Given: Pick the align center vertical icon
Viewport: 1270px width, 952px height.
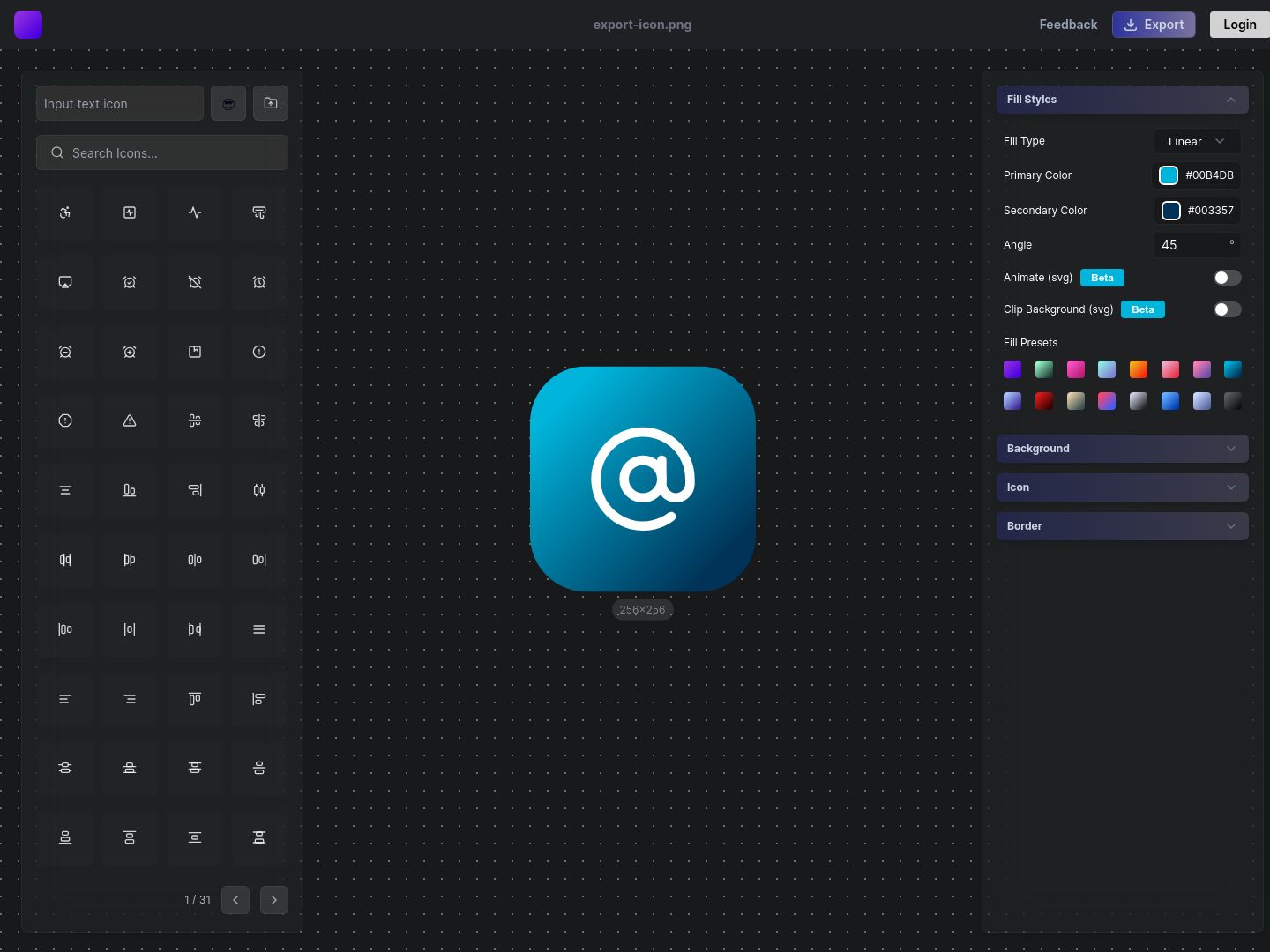Looking at the screenshot, I should (259, 420).
